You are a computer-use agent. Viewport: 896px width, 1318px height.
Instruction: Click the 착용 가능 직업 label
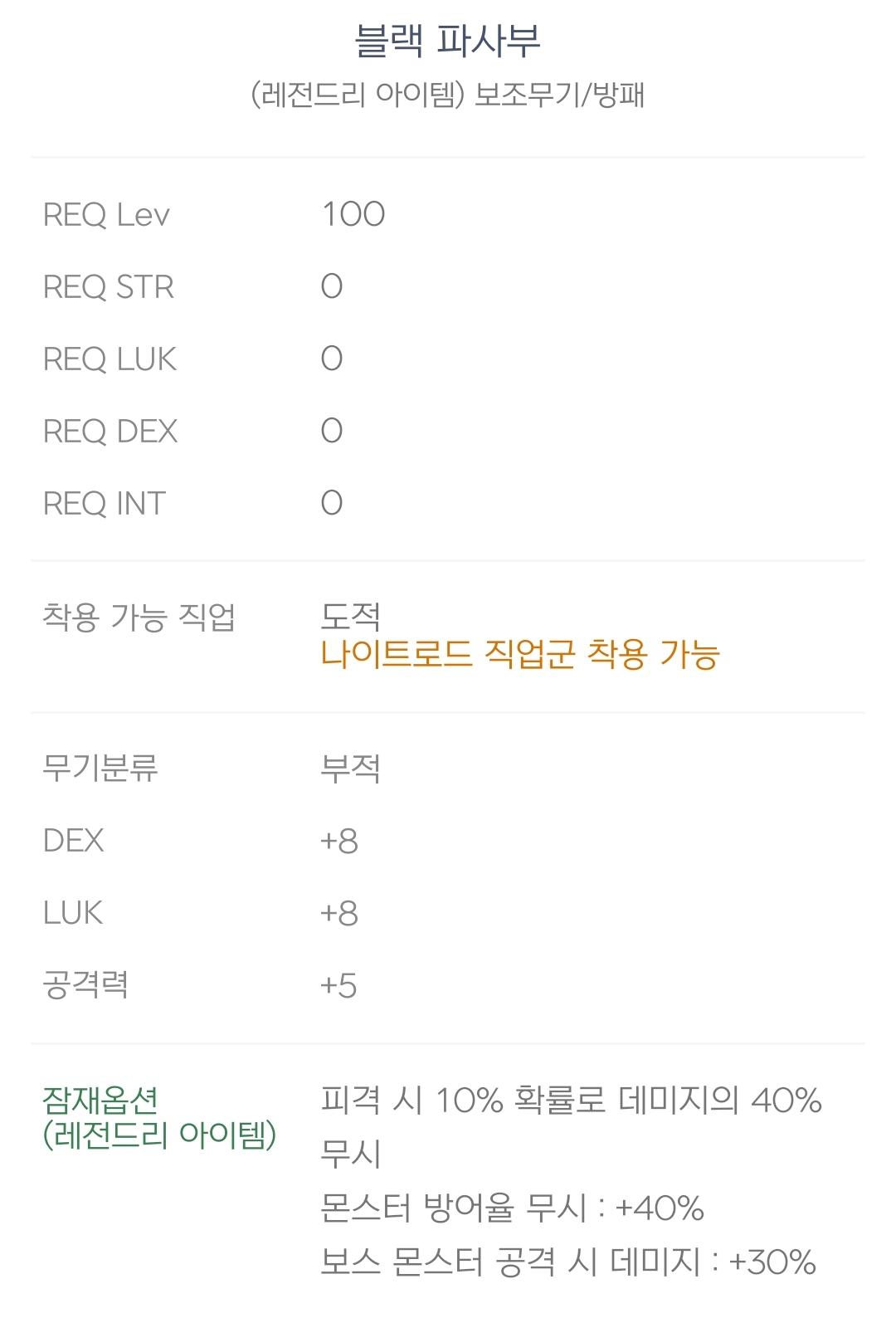click(139, 617)
